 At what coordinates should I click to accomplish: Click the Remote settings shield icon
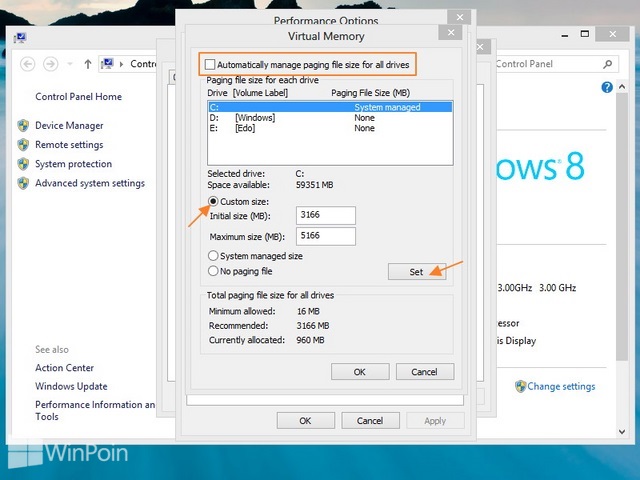[23, 144]
